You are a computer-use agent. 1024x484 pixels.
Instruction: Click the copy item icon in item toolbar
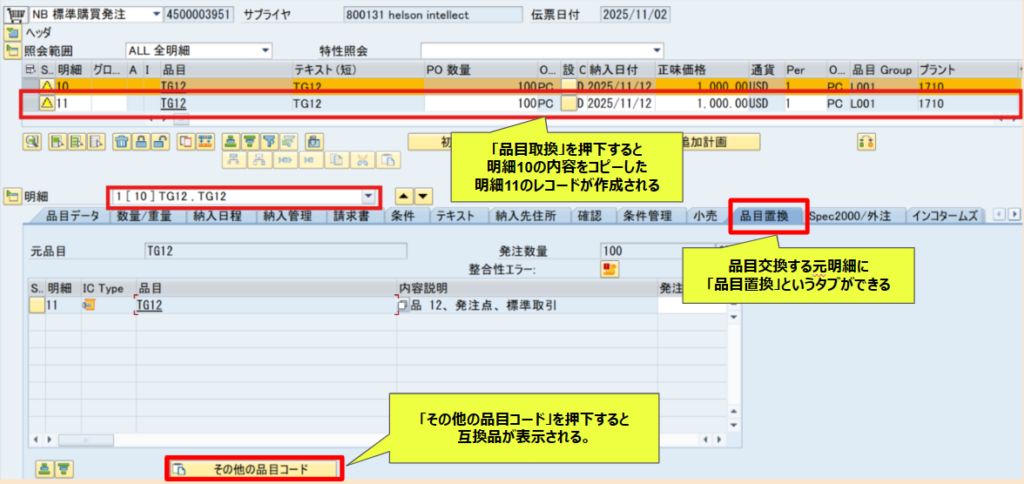click(x=186, y=142)
